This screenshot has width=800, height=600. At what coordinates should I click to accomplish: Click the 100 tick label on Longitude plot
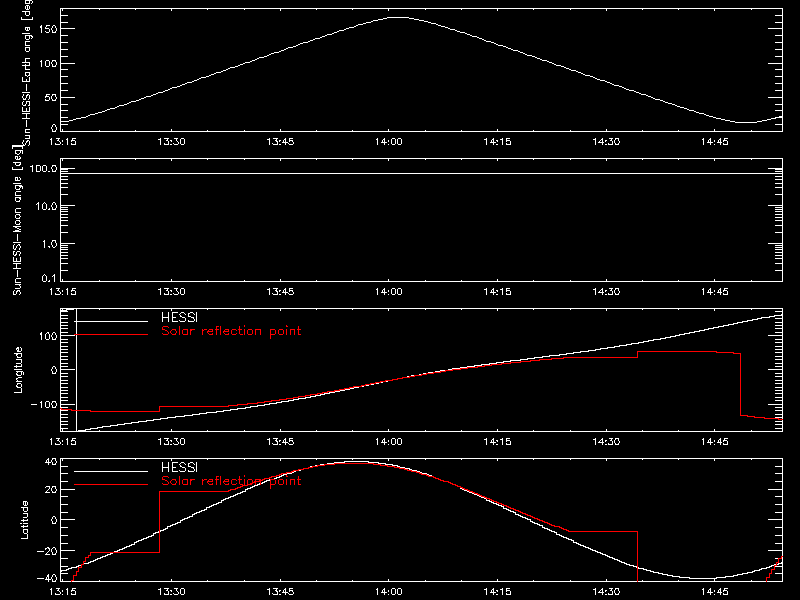click(x=48, y=336)
